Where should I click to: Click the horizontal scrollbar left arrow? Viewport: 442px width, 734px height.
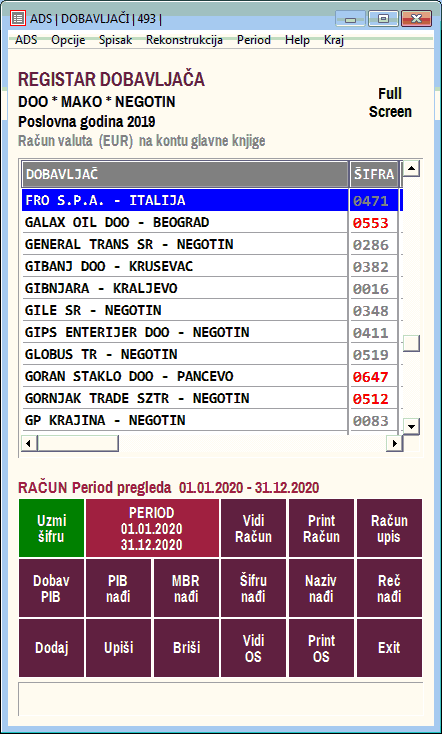click(x=29, y=443)
